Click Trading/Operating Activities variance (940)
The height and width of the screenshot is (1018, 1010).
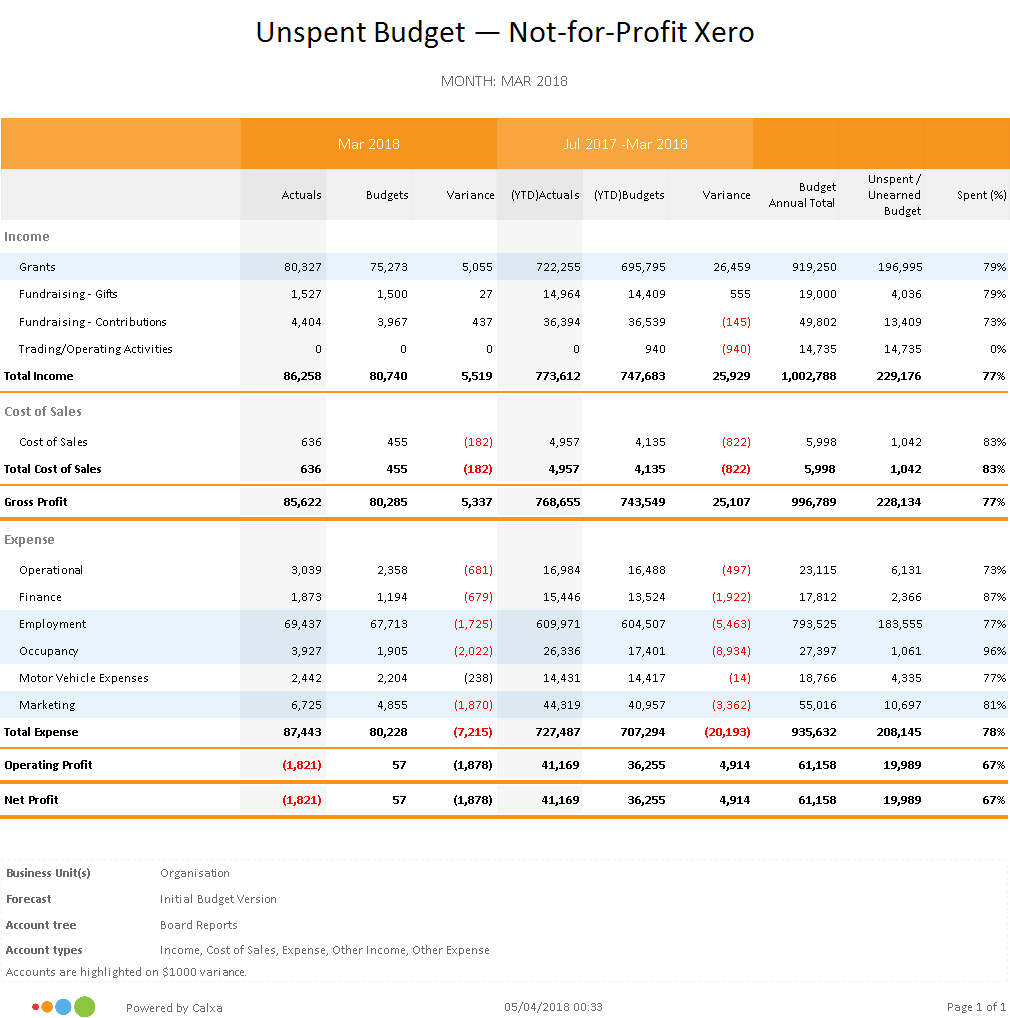pos(736,349)
